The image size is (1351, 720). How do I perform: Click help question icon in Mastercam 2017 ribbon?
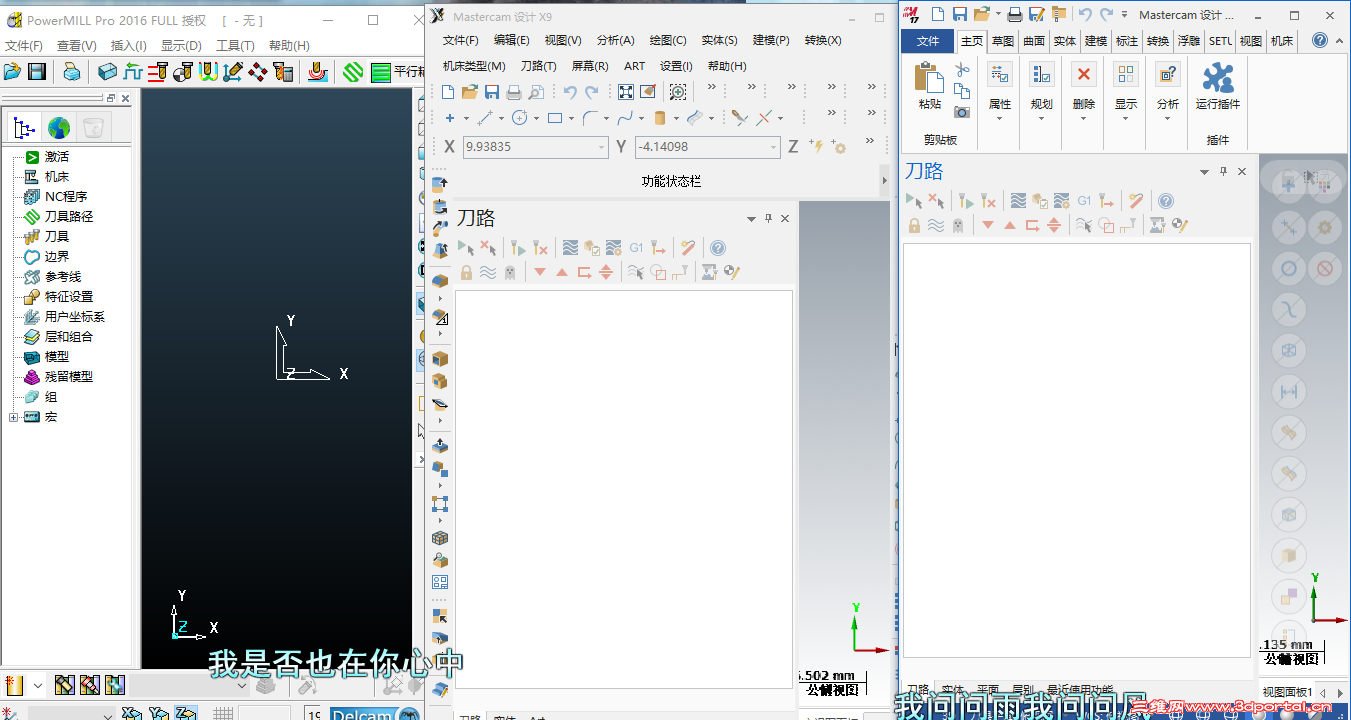point(1319,40)
